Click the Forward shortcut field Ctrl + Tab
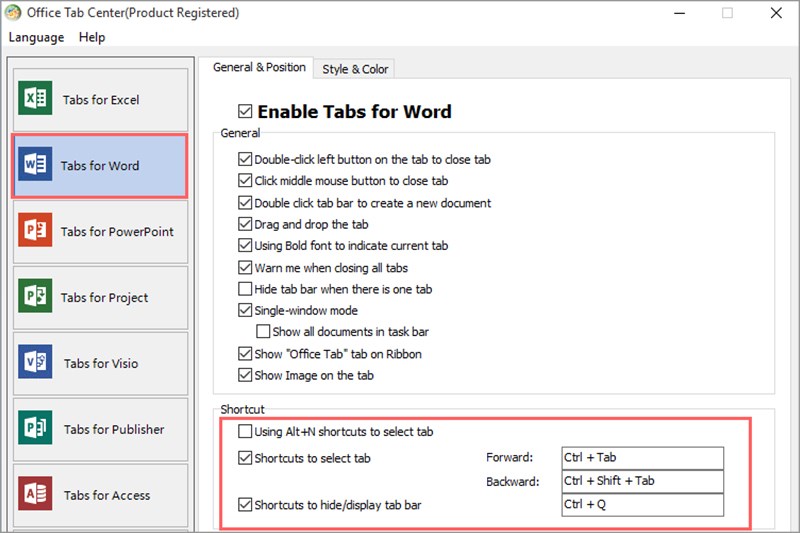800x533 pixels. pos(642,458)
